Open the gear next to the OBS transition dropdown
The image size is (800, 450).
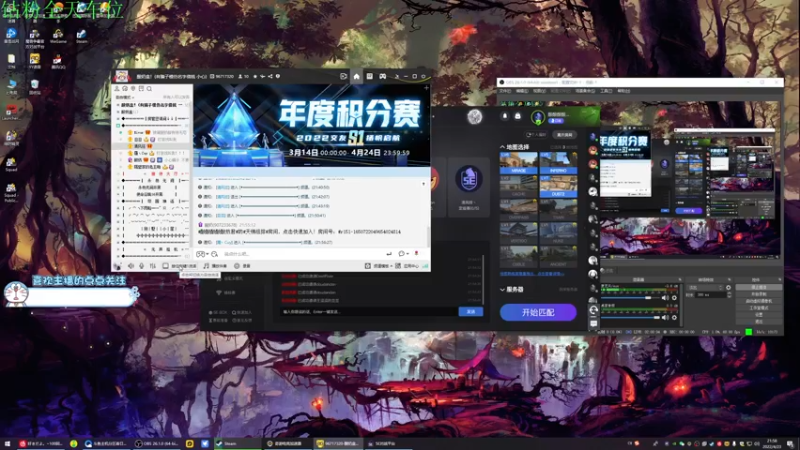pos(728,288)
